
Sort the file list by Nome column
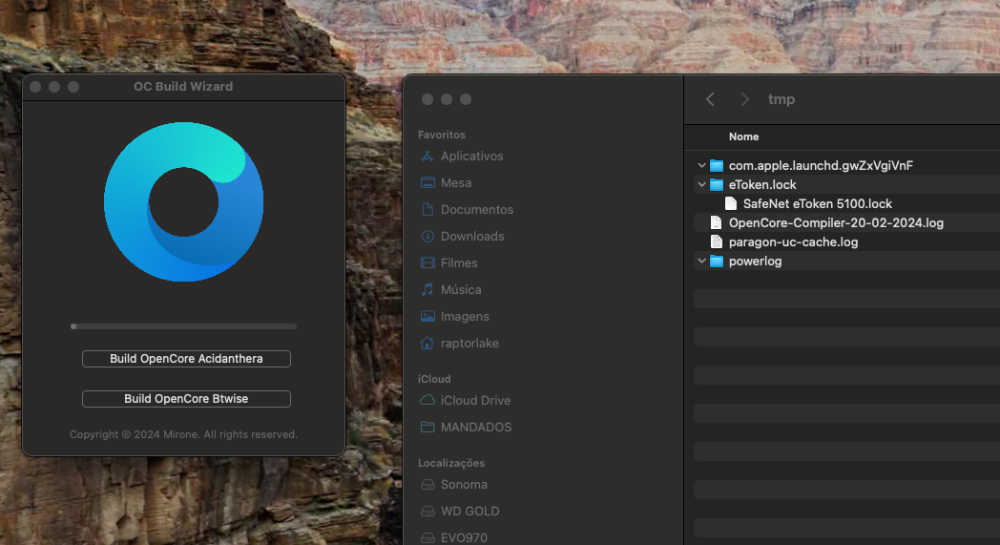coord(744,137)
